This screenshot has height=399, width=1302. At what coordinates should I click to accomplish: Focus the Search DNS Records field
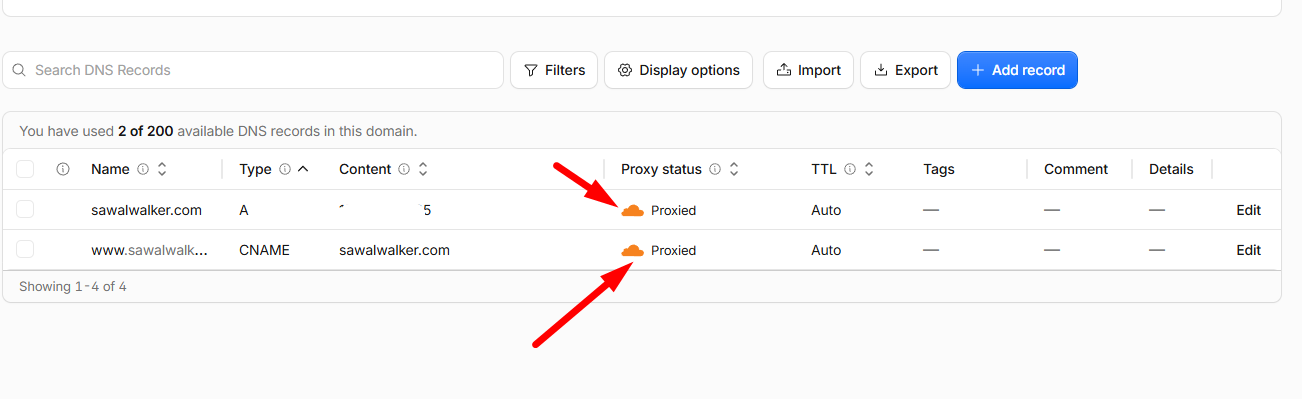(253, 70)
